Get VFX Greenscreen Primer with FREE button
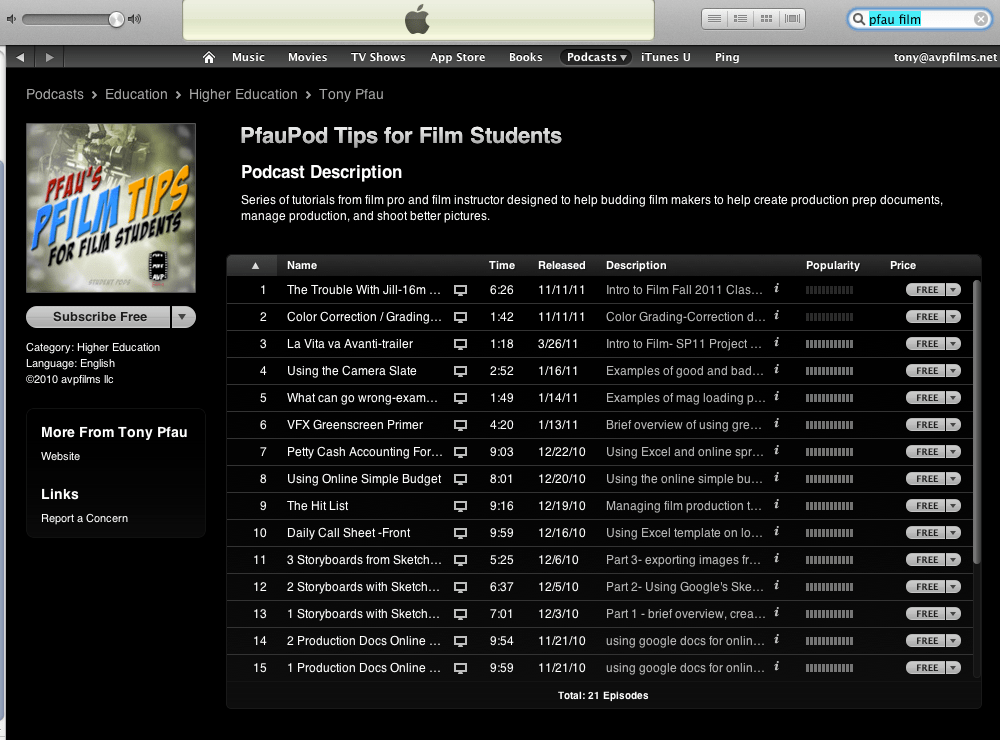 pyautogui.click(x=926, y=425)
